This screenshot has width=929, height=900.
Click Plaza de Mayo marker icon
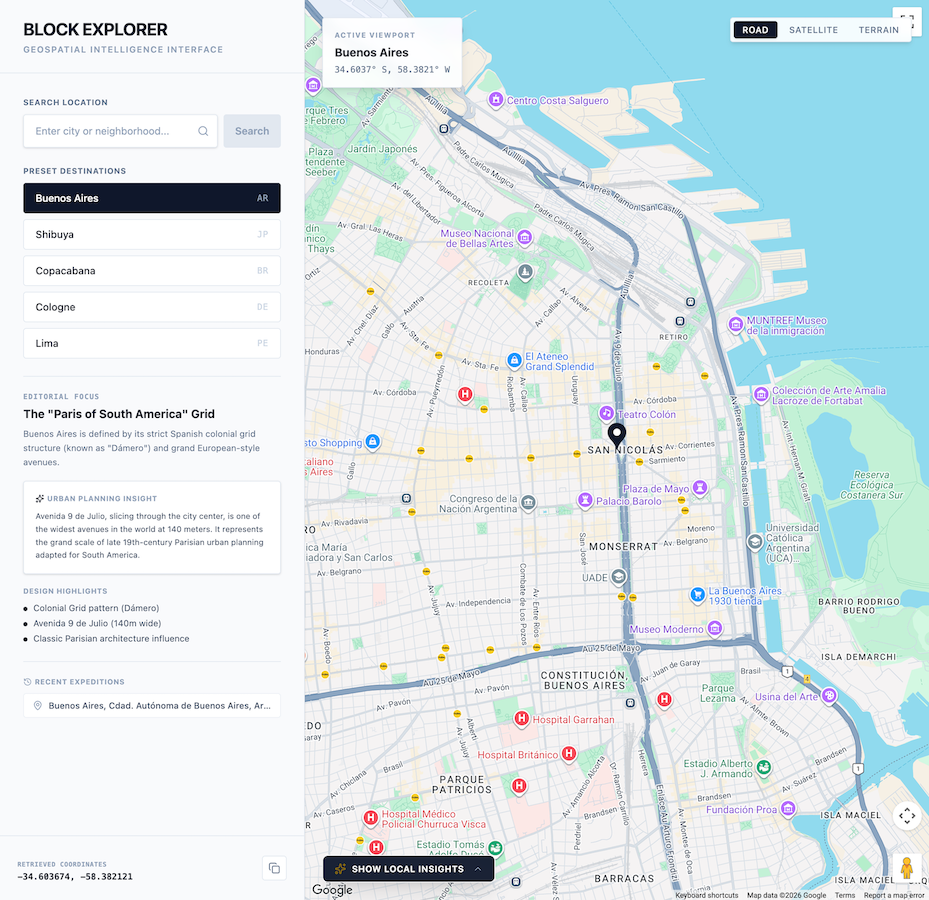click(x=700, y=488)
